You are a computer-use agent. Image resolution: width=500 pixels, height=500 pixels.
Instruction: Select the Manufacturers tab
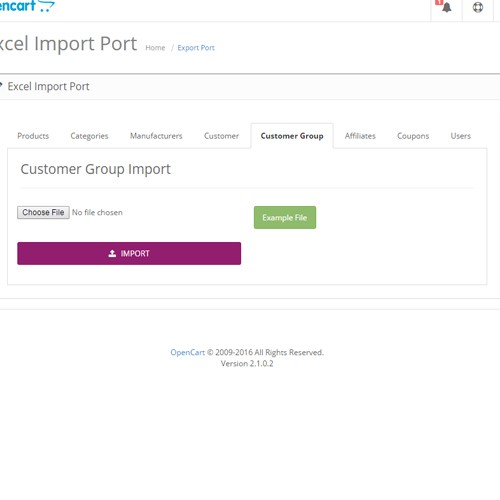156,136
